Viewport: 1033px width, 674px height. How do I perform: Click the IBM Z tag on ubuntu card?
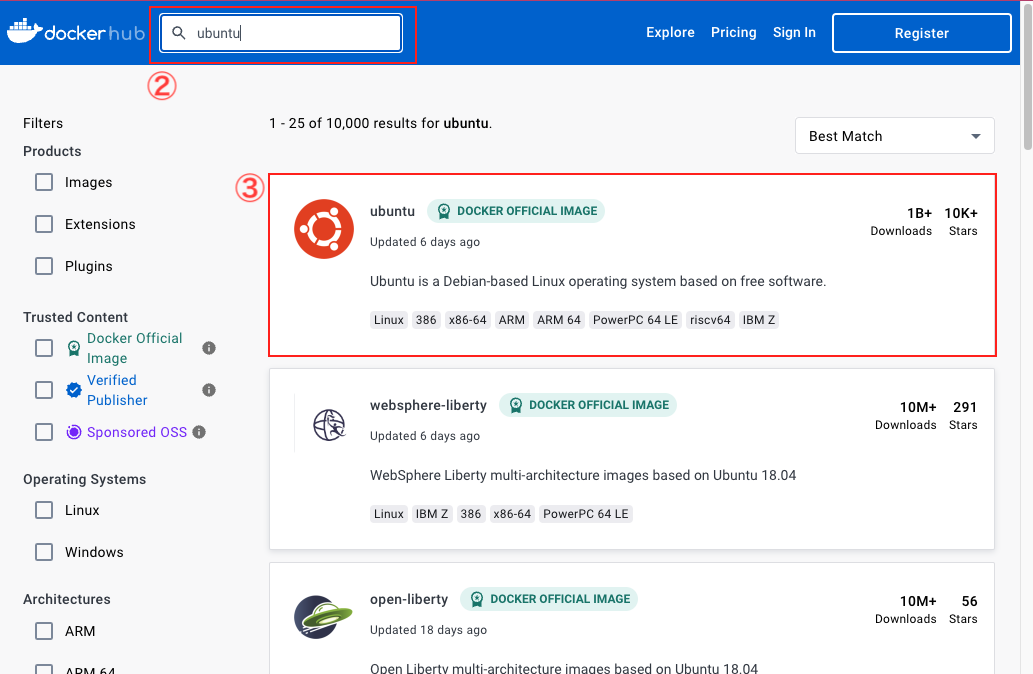tap(759, 320)
